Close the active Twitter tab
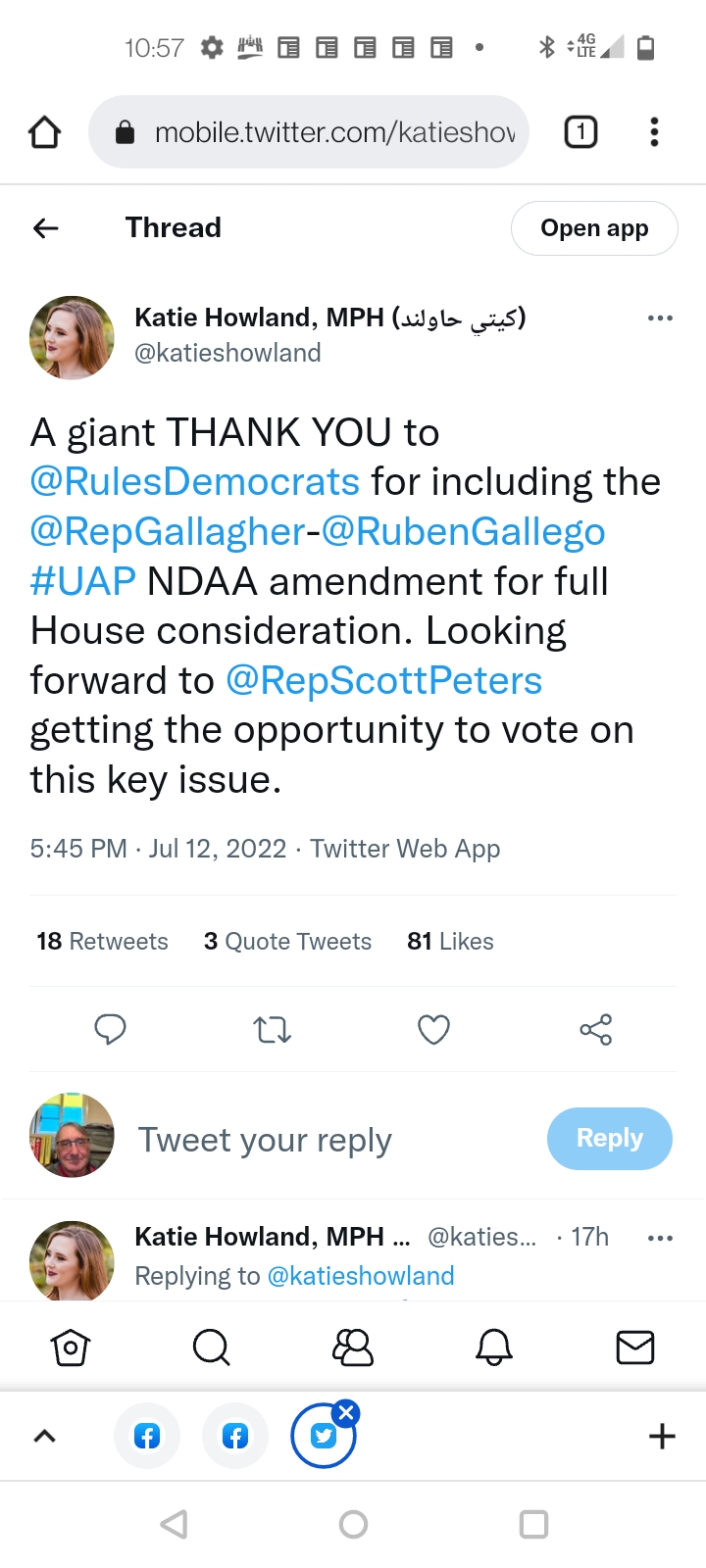 (x=346, y=1412)
